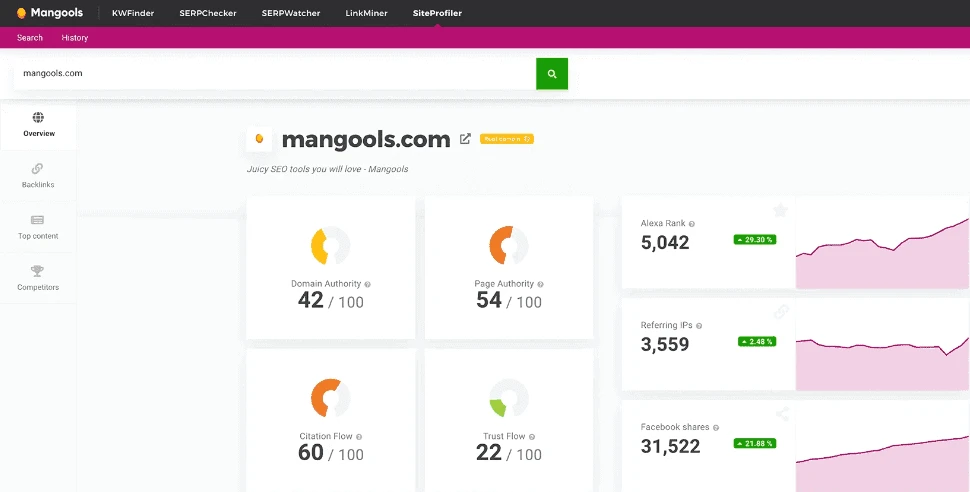
Task: Click the star icon on Alexa Rank card
Action: click(x=781, y=211)
